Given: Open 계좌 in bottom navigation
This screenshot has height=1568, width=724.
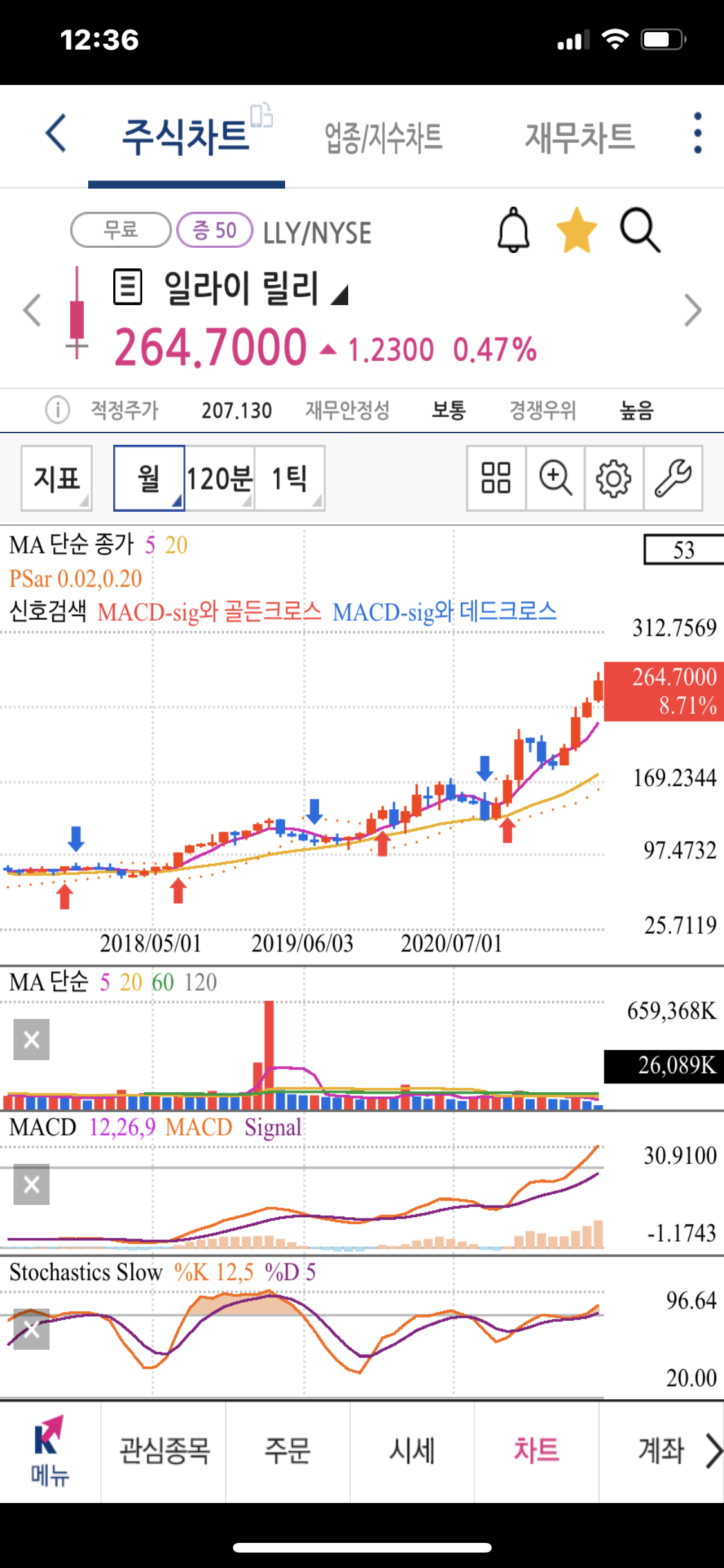Looking at the screenshot, I should (x=661, y=1451).
